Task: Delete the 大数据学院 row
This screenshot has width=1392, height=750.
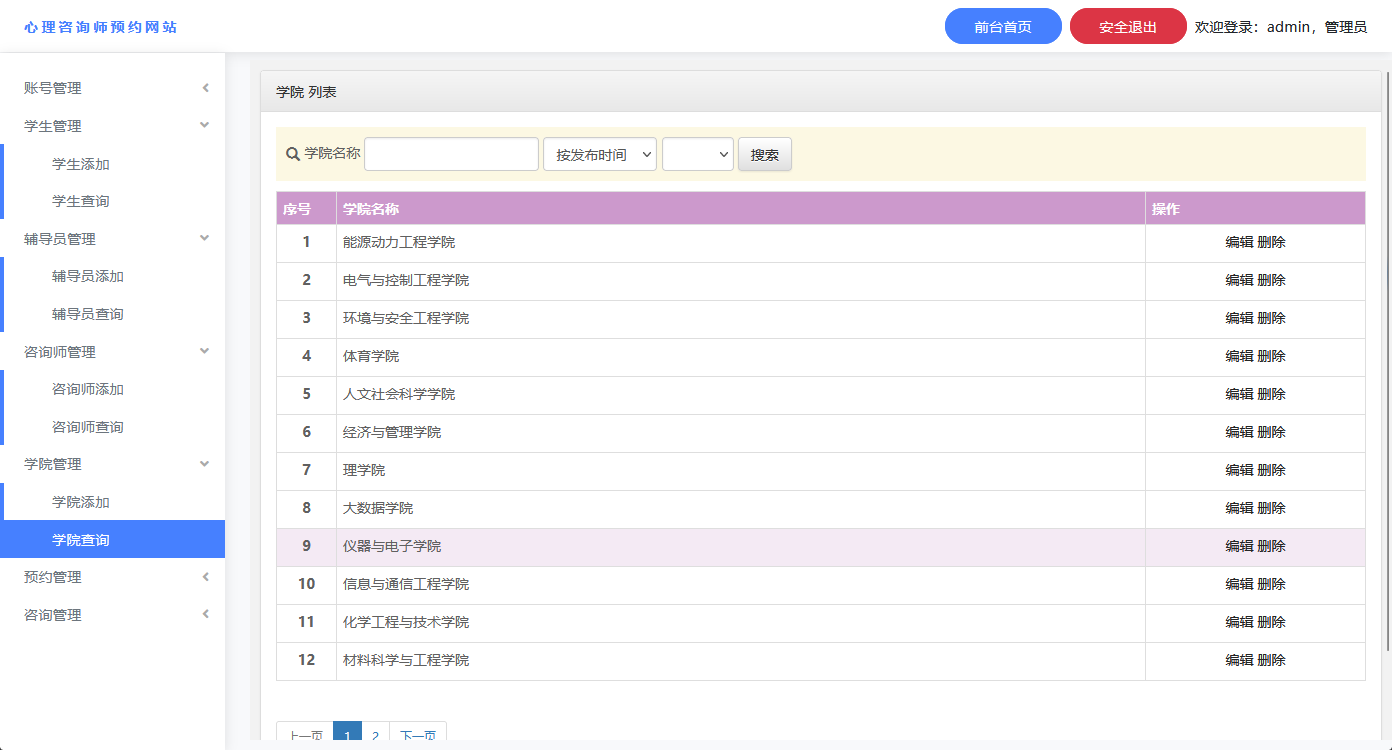Action: 1271,508
